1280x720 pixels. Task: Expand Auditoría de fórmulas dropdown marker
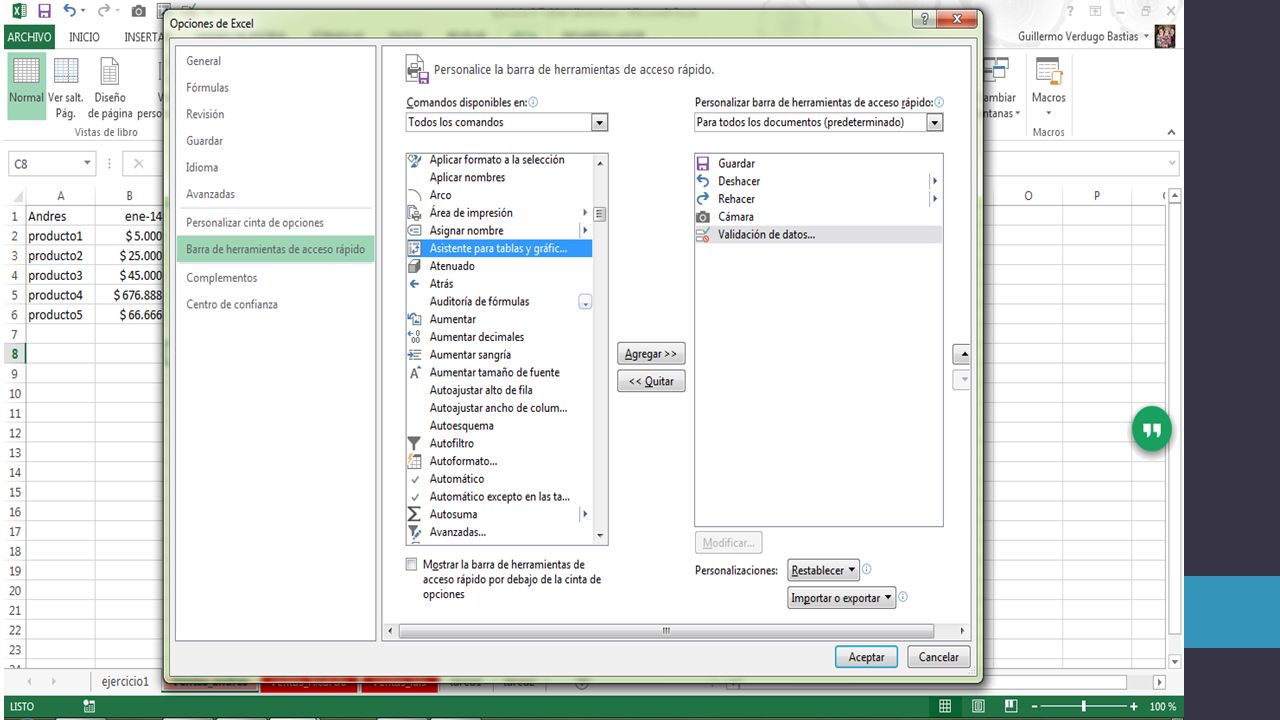585,302
